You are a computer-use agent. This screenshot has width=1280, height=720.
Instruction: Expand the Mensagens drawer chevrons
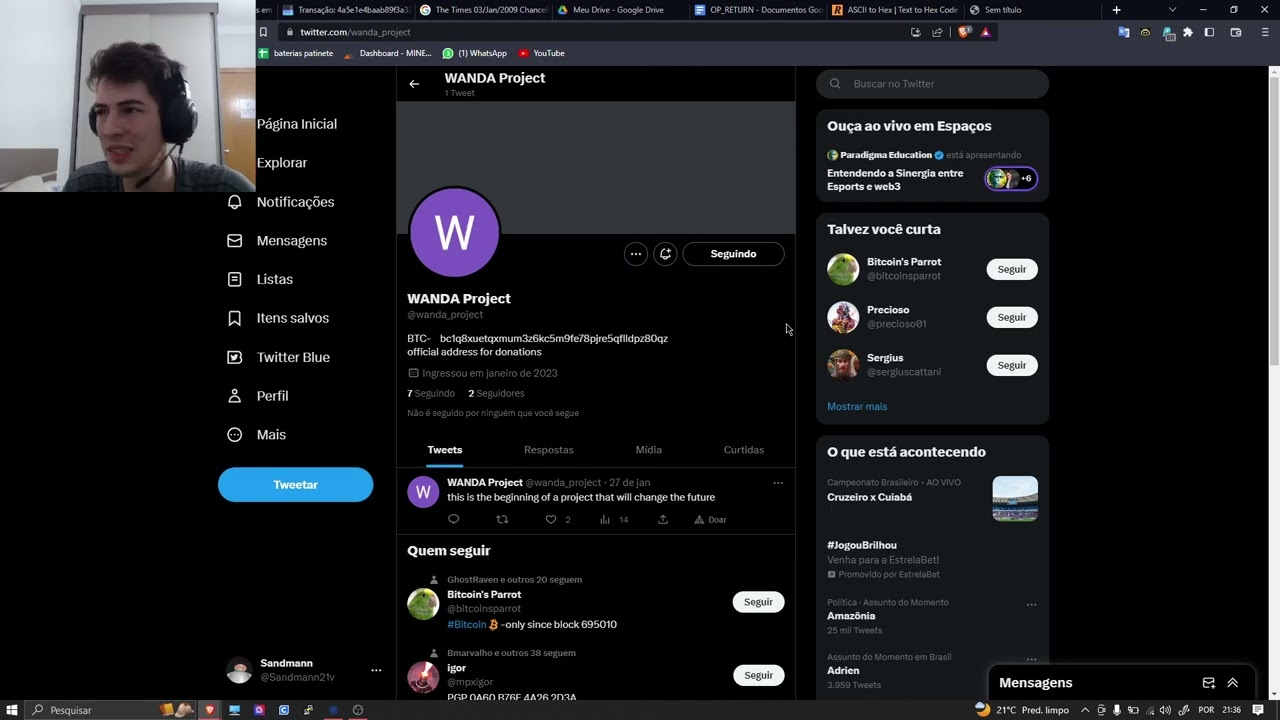click(1233, 683)
